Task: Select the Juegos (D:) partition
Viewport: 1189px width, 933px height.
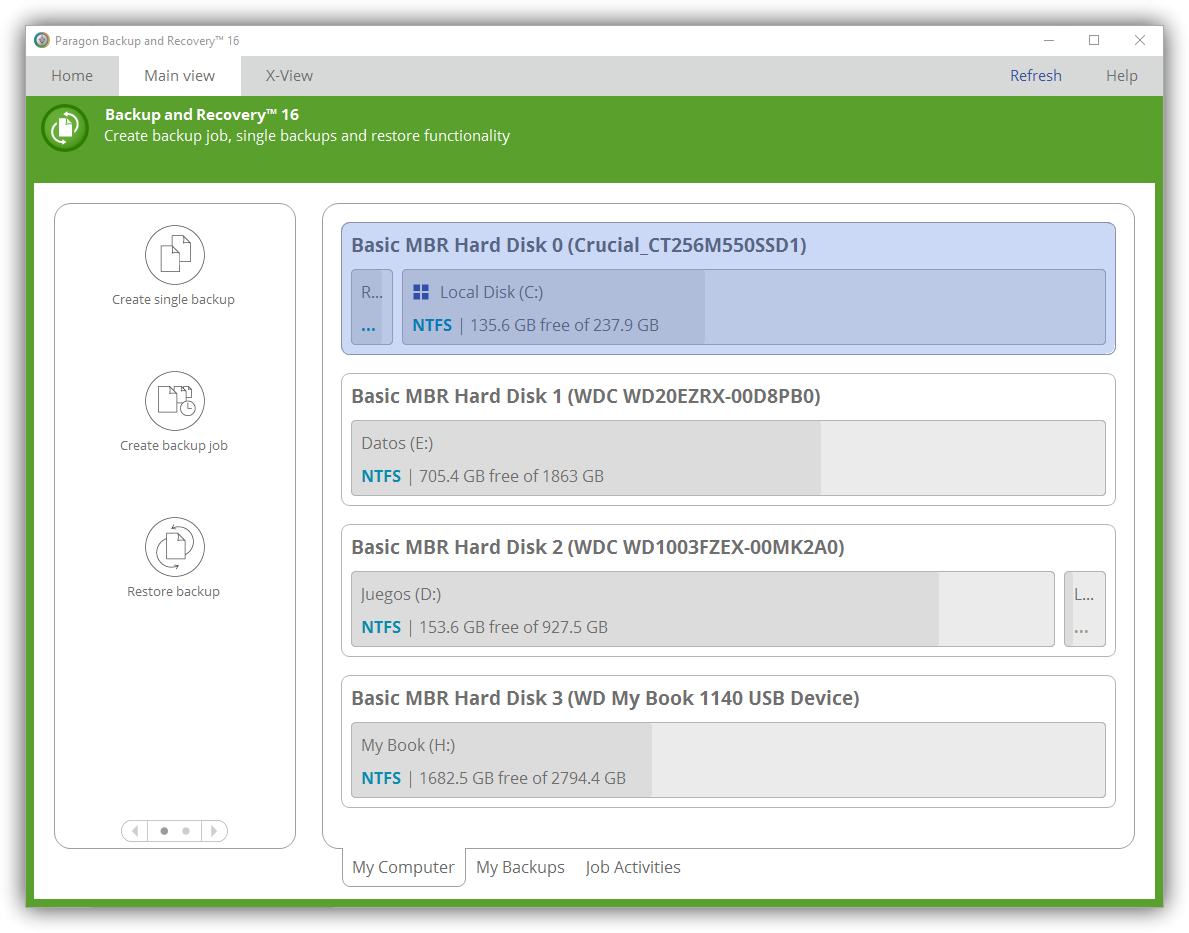Action: tap(703, 609)
